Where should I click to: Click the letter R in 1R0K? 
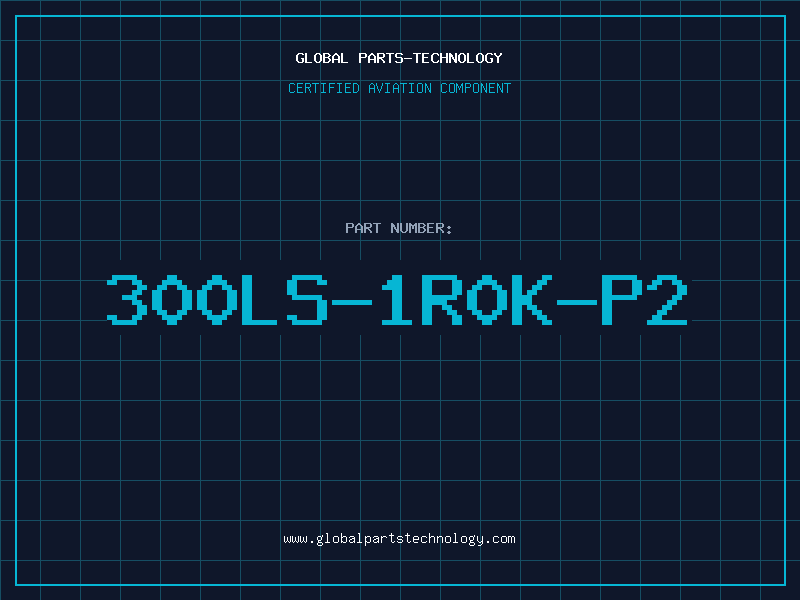click(x=442, y=299)
